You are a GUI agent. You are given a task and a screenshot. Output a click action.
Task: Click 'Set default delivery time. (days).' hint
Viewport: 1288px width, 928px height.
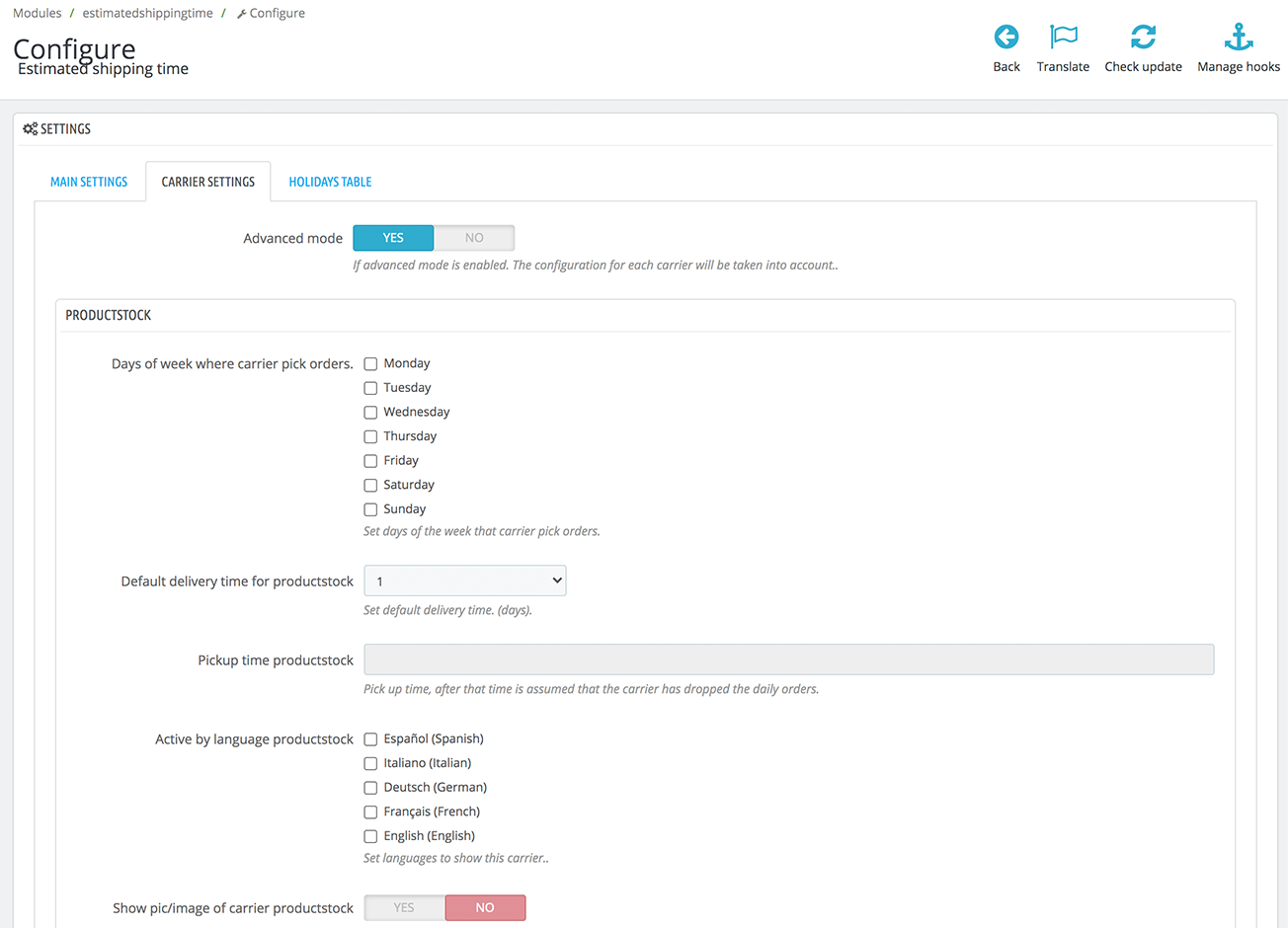[447, 610]
